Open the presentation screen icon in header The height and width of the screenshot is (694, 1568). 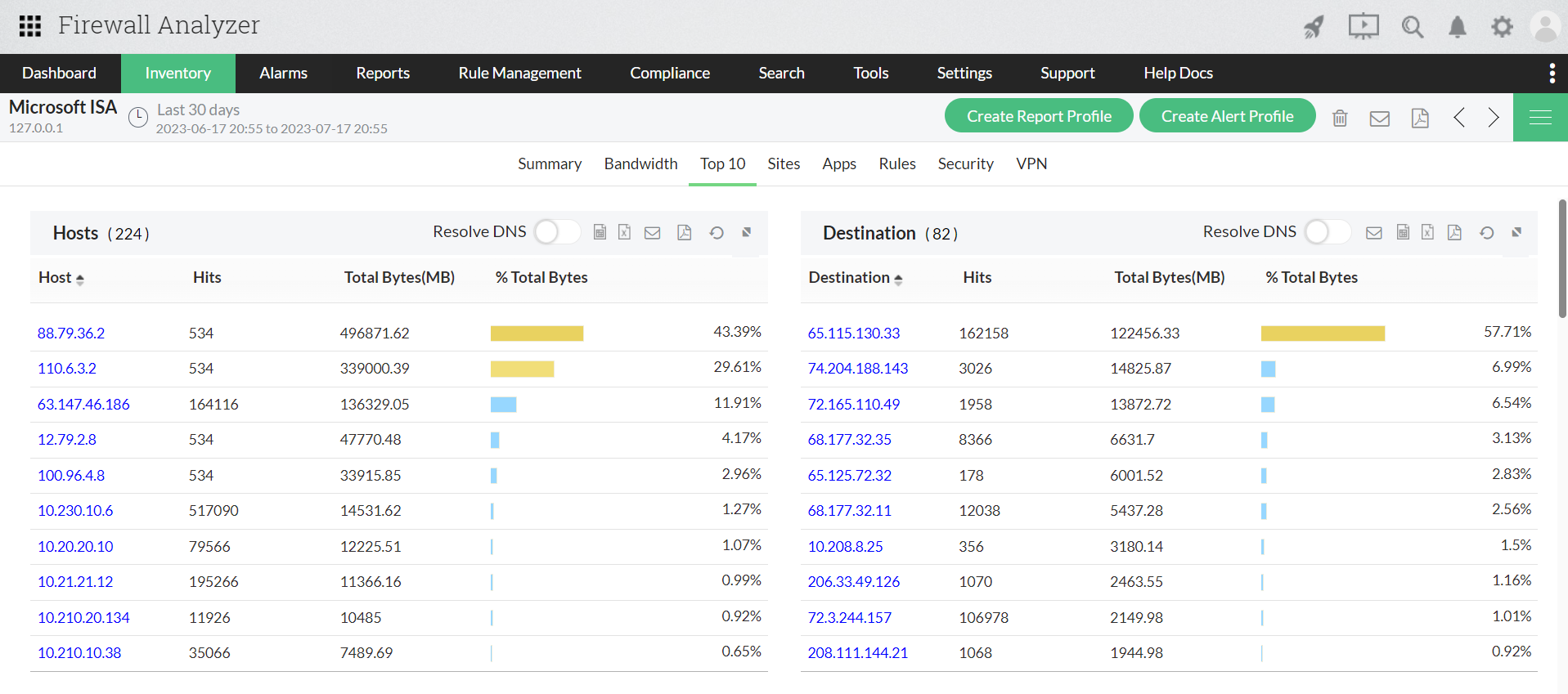click(x=1363, y=26)
